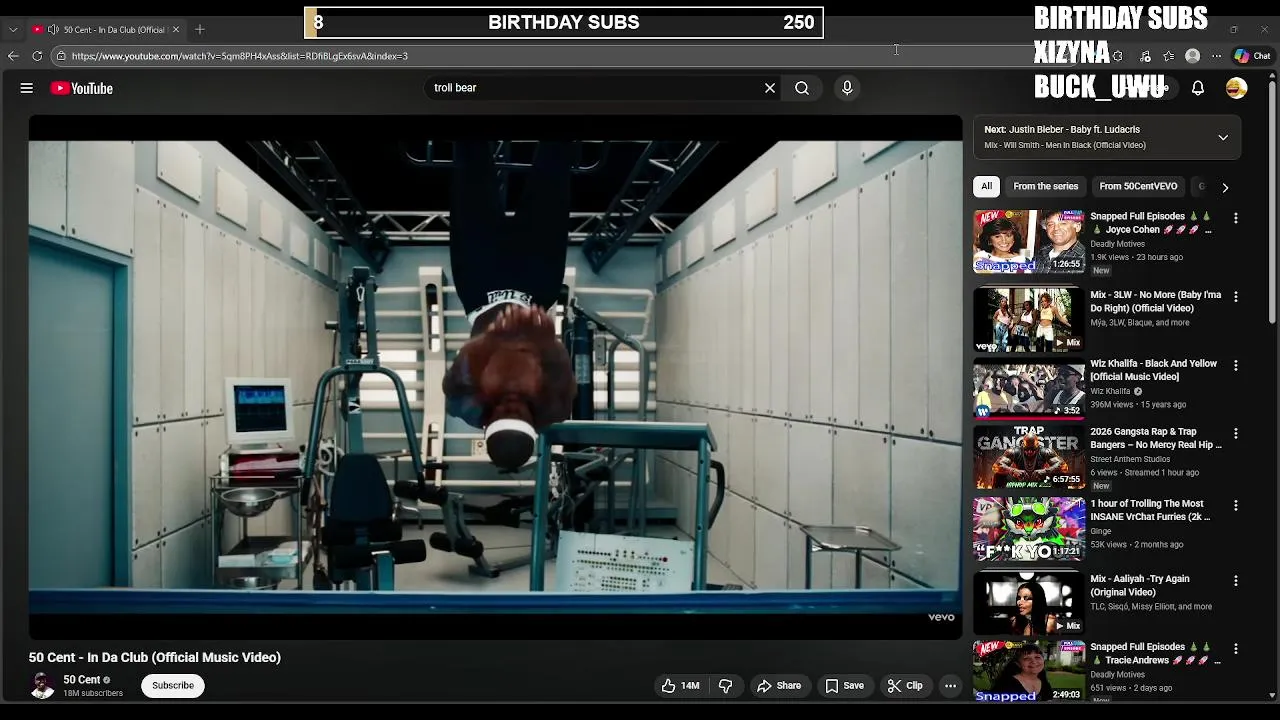Open the account avatar menu

coord(1237,88)
